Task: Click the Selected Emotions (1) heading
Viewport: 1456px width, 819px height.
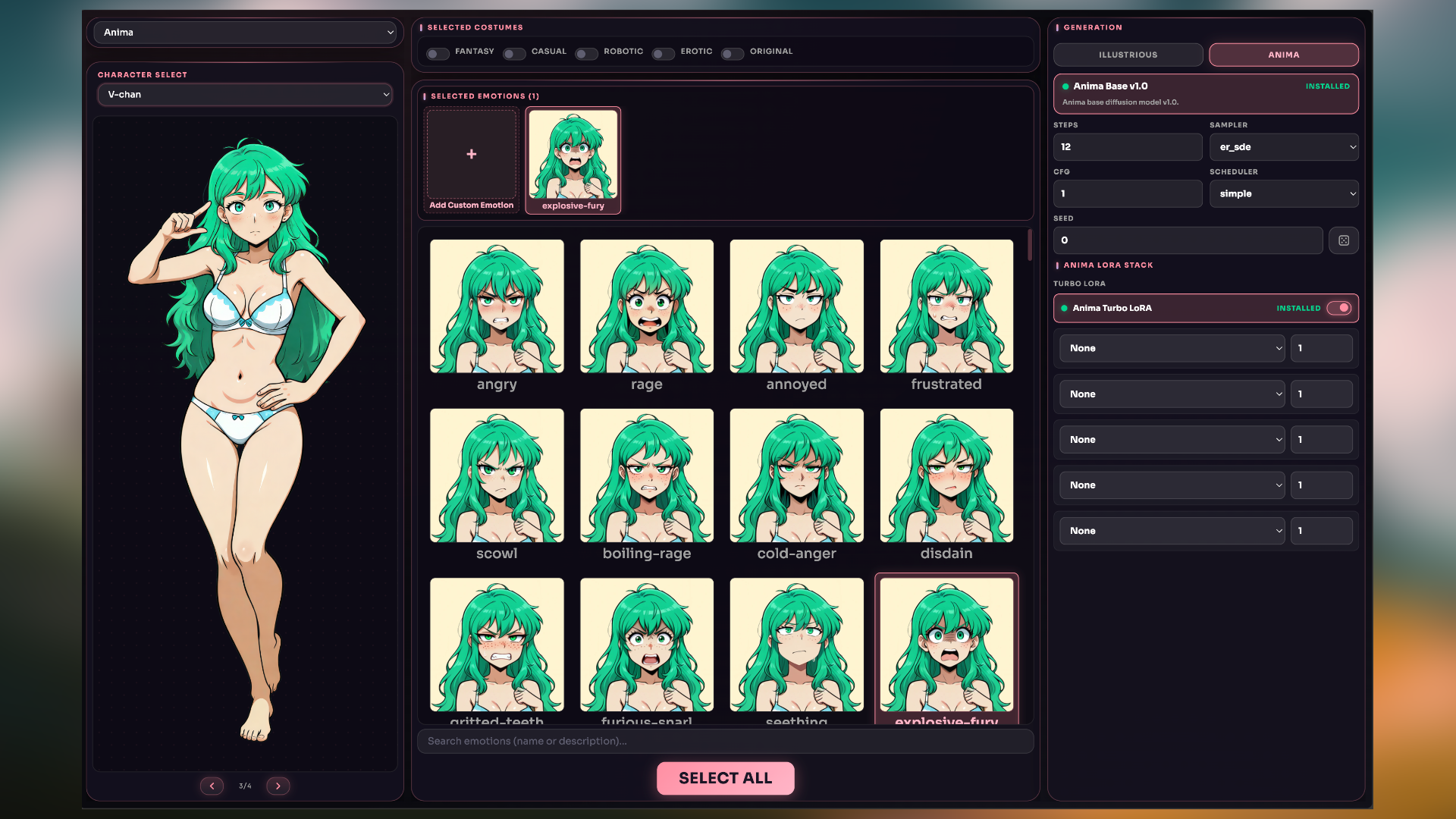Action: point(485,96)
